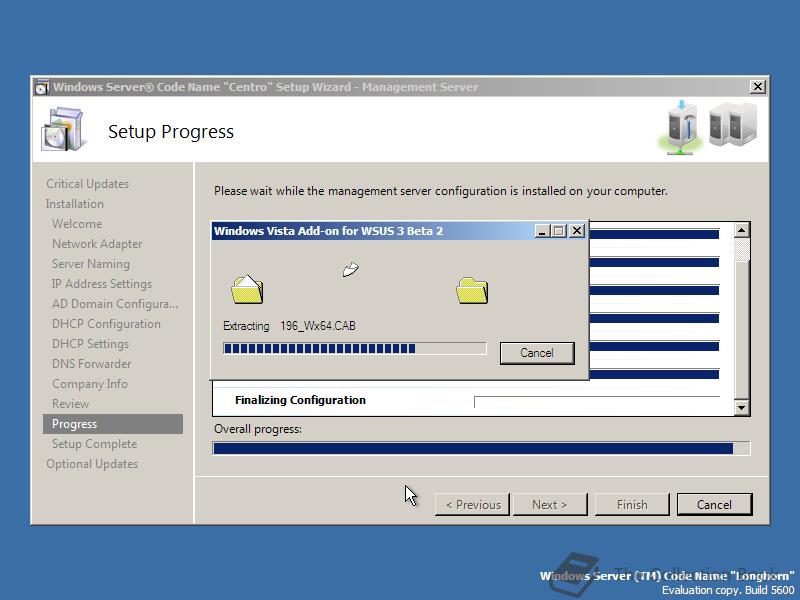This screenshot has height=600, width=800.
Task: Click the Overall progress label
Action: tap(258, 429)
